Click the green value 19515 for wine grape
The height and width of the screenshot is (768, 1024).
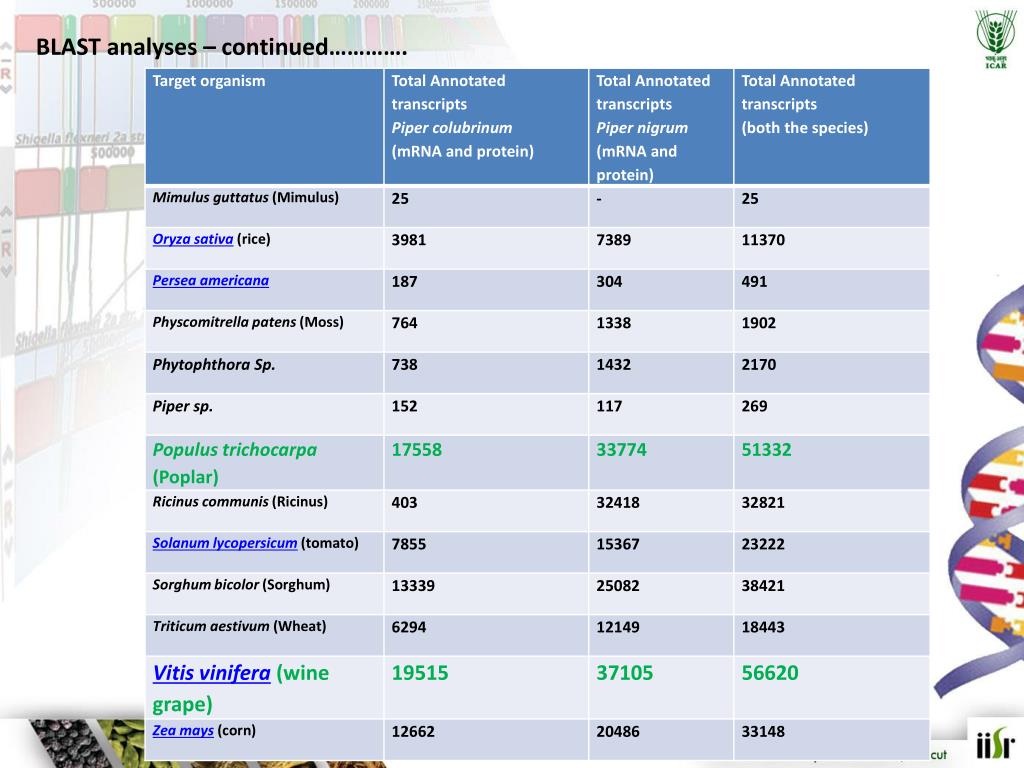[420, 673]
